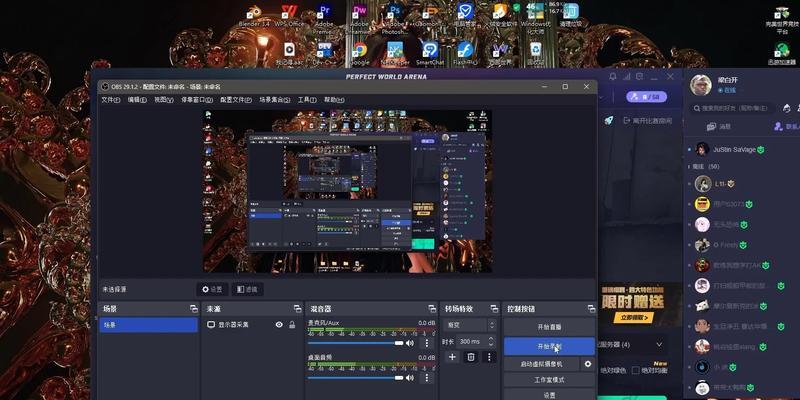Click the 时长 300 ms duration spinner

pos(476,341)
